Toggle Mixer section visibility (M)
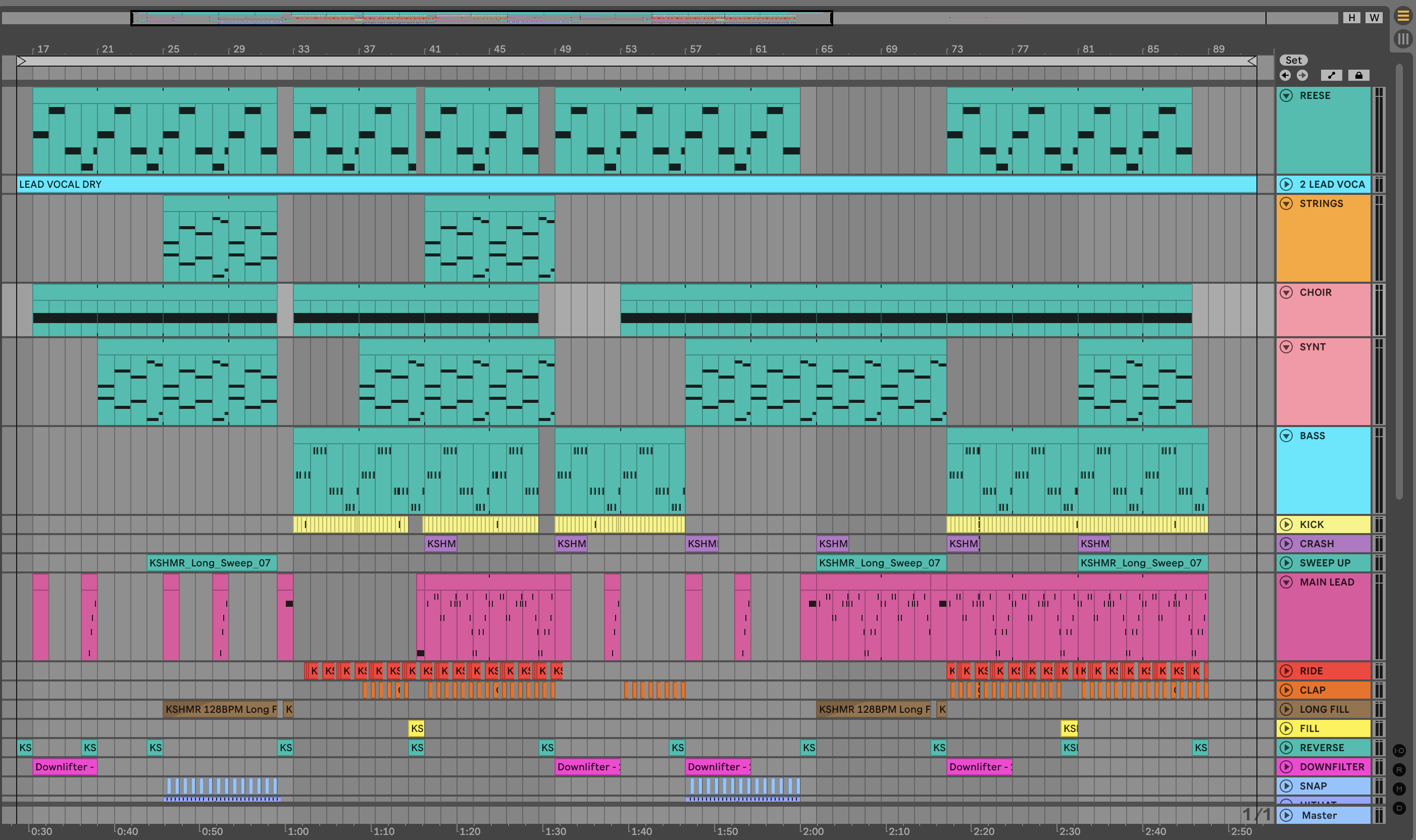The image size is (1416, 840). pyautogui.click(x=1399, y=789)
